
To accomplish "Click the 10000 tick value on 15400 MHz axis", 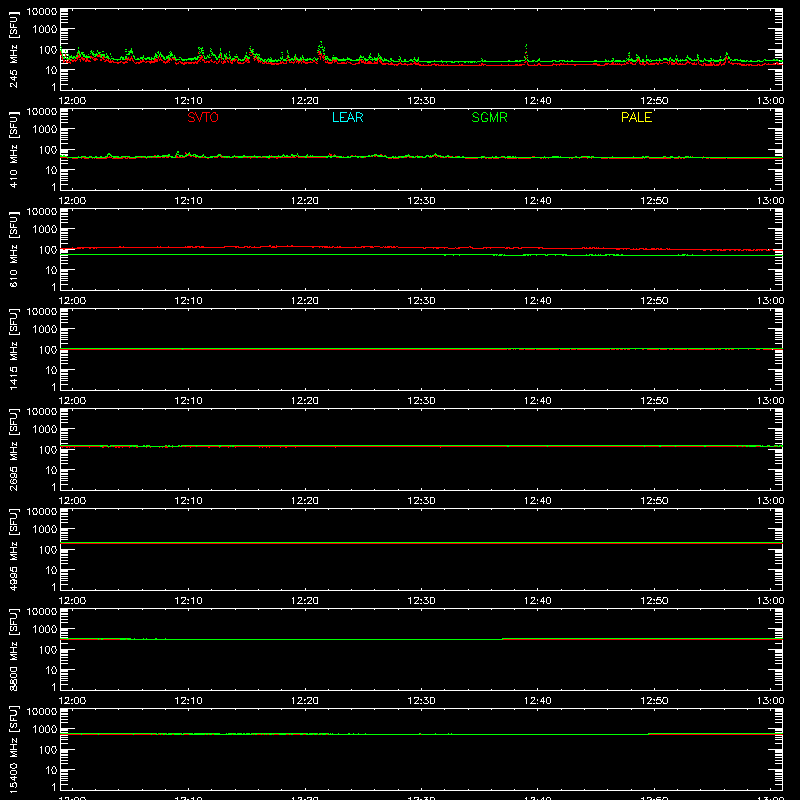I will 42,712.
